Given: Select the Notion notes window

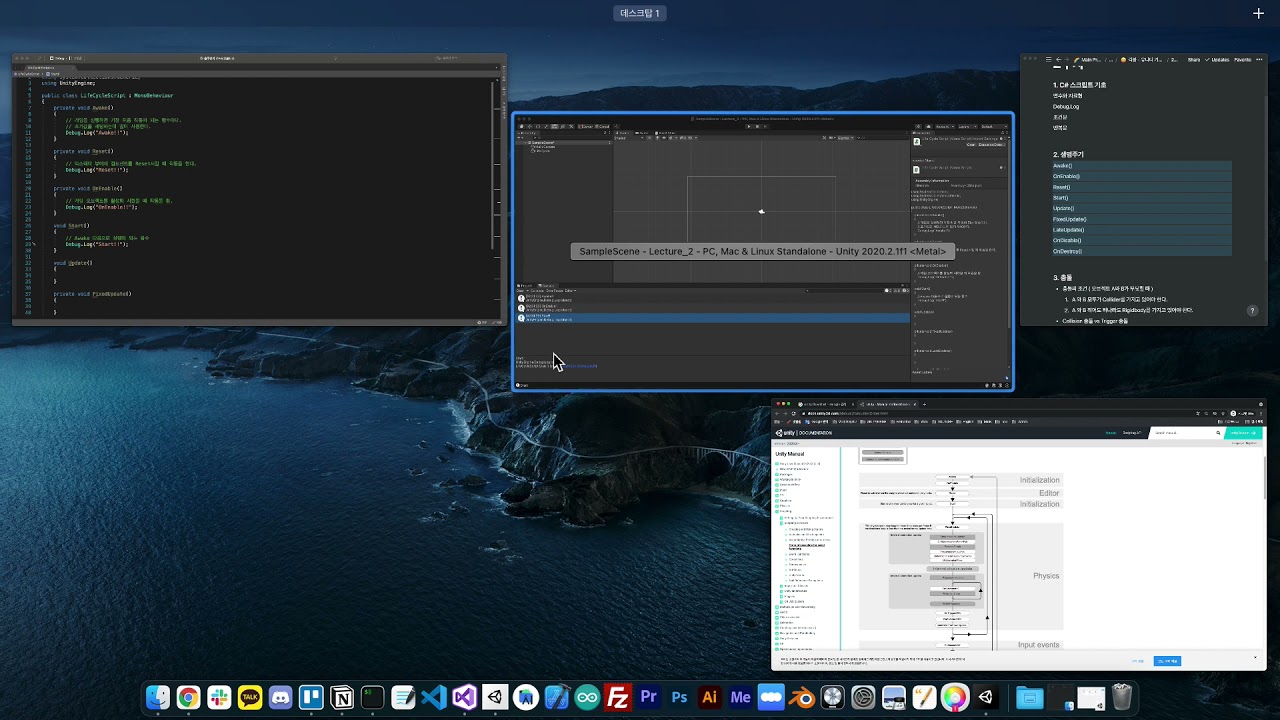Looking at the screenshot, I should [1143, 189].
